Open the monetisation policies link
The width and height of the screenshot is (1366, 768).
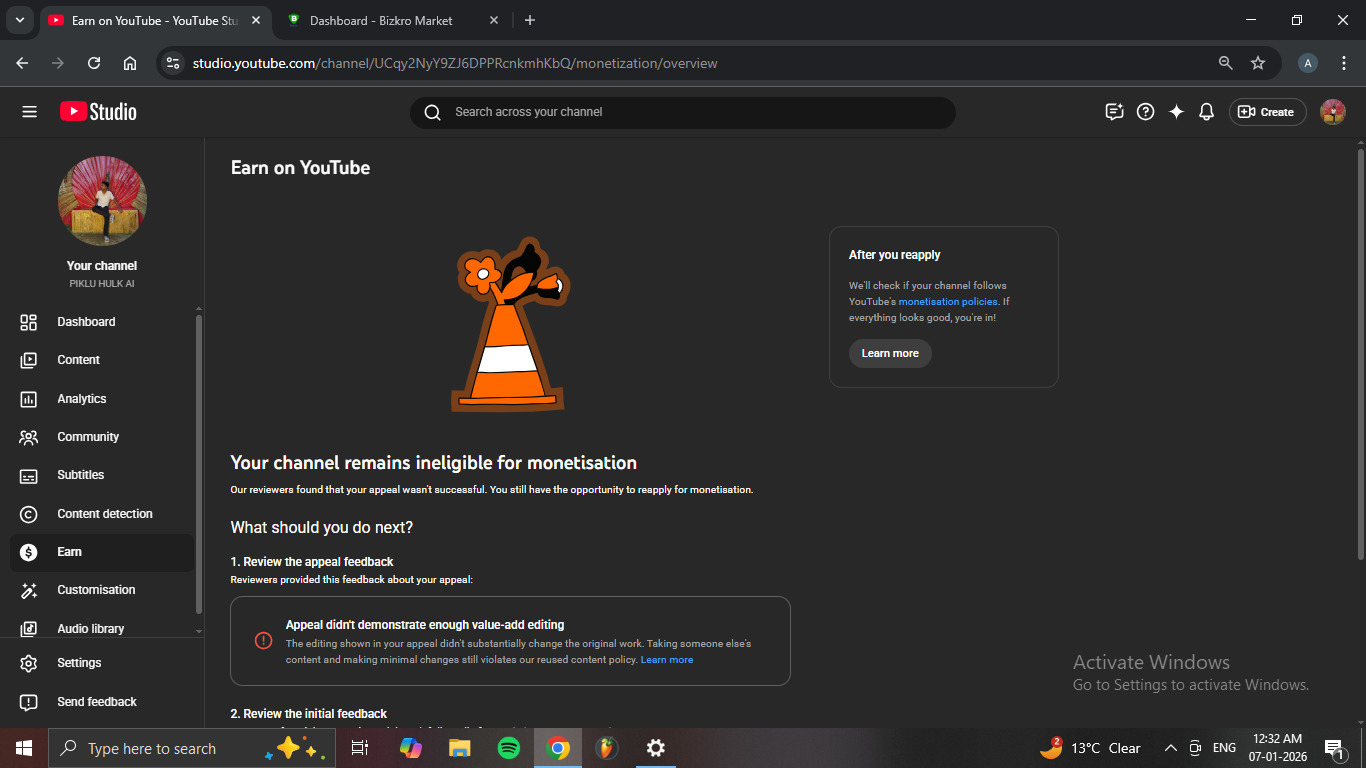948,302
